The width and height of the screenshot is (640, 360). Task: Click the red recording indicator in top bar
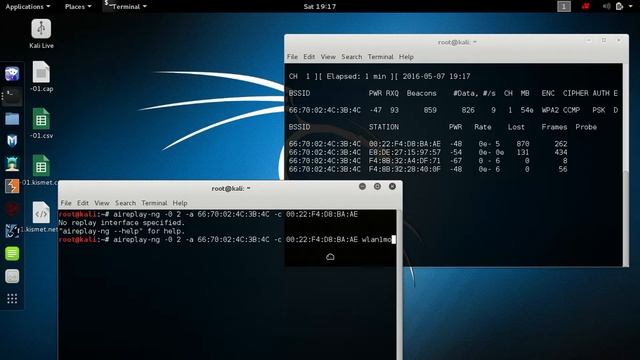coord(586,6)
